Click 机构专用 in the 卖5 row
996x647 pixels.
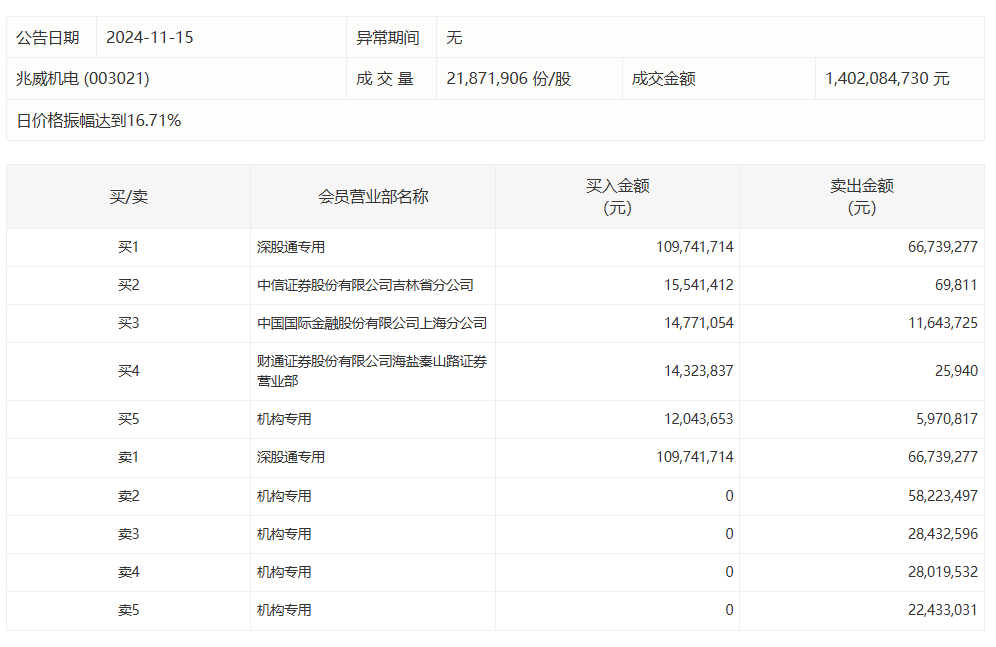click(x=284, y=610)
